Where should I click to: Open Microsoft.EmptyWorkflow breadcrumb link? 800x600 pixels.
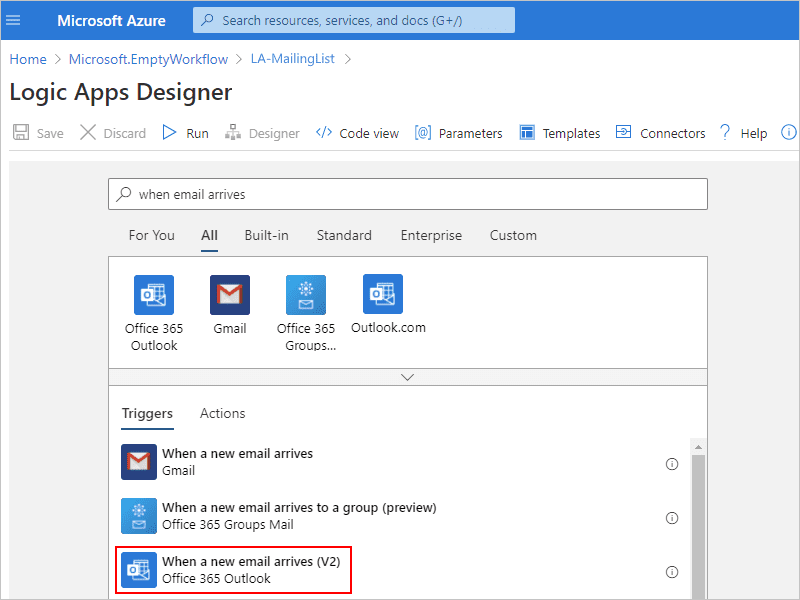click(x=148, y=59)
